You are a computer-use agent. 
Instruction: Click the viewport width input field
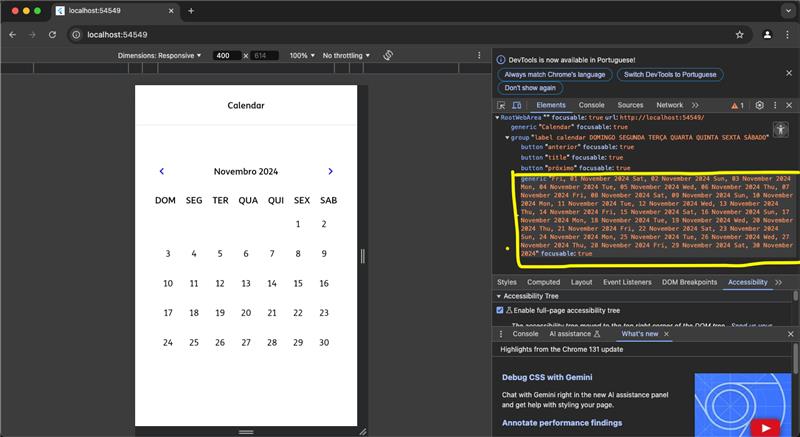[226, 55]
